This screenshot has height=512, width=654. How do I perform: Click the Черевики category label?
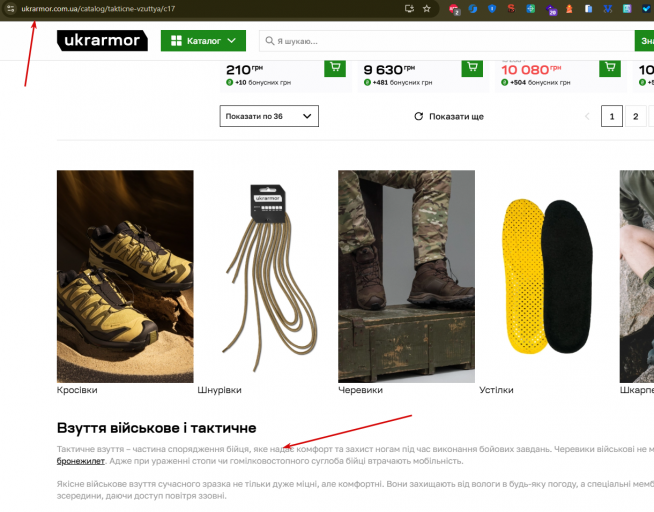coord(360,390)
